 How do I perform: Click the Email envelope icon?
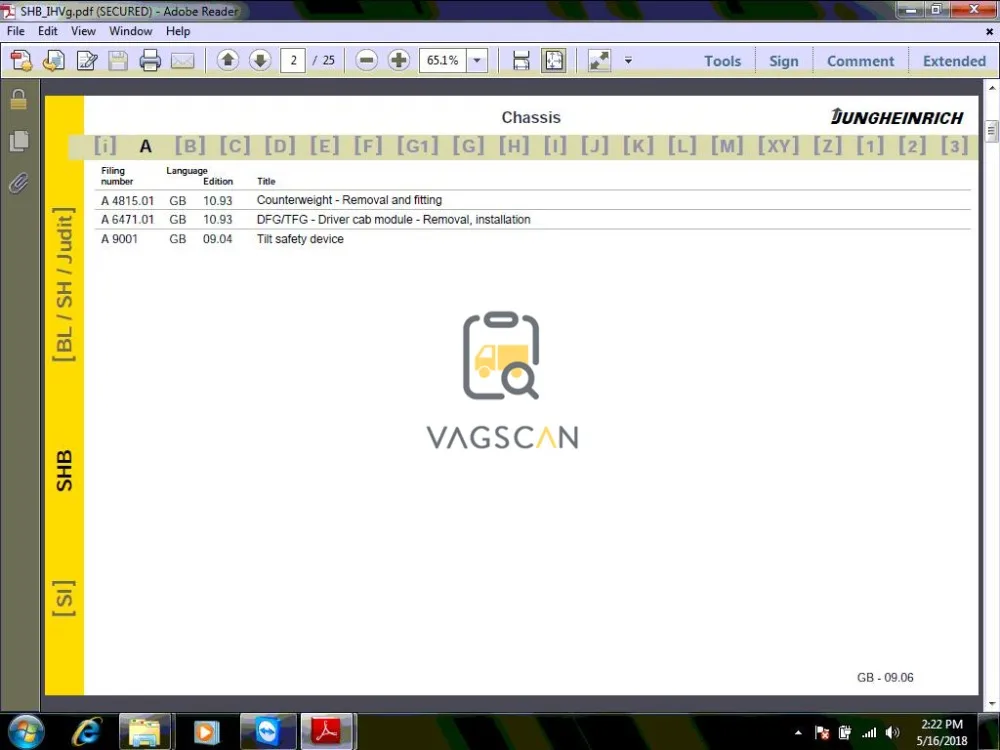182,61
